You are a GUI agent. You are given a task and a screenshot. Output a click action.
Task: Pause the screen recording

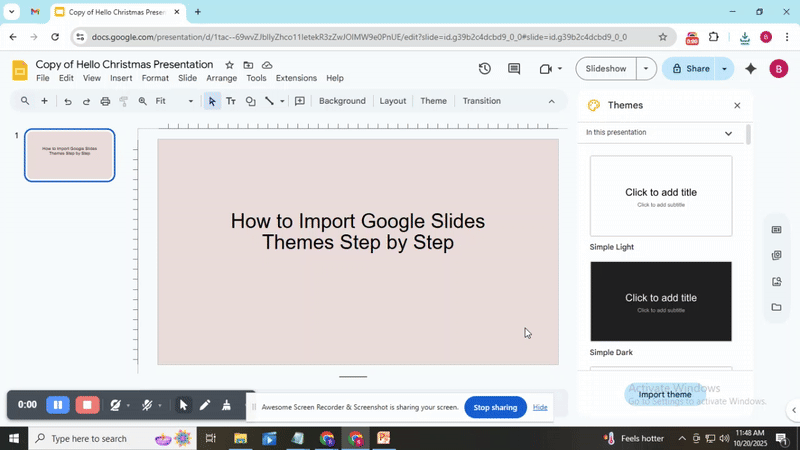(x=58, y=405)
